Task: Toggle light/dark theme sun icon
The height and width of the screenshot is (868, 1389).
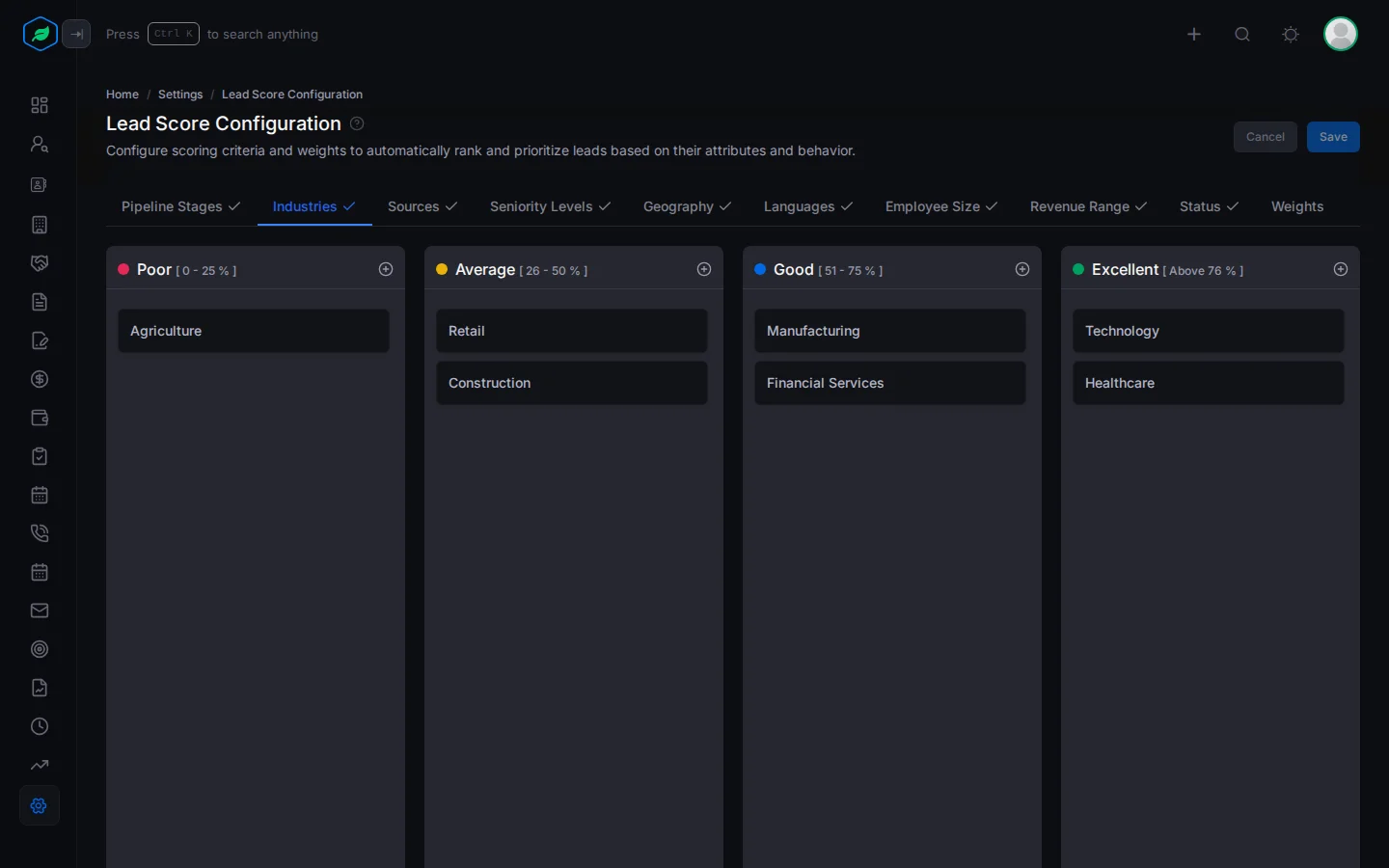Action: 1291,34
